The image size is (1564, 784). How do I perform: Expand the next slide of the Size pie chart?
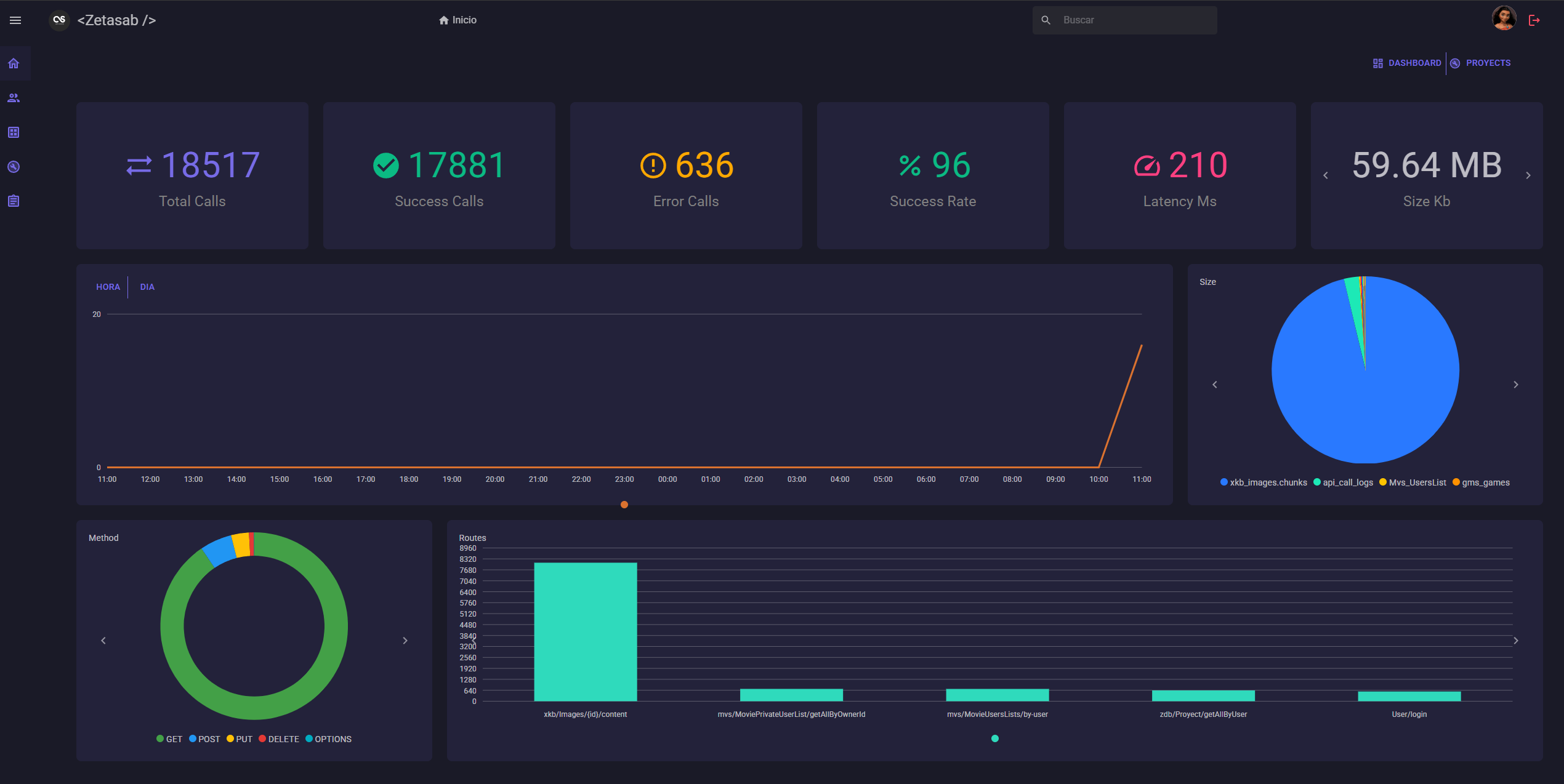(x=1516, y=384)
